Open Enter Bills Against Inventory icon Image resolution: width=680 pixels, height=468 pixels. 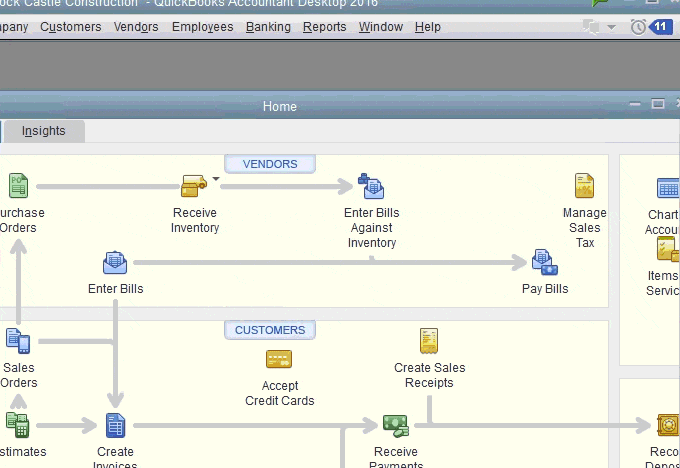(371, 186)
